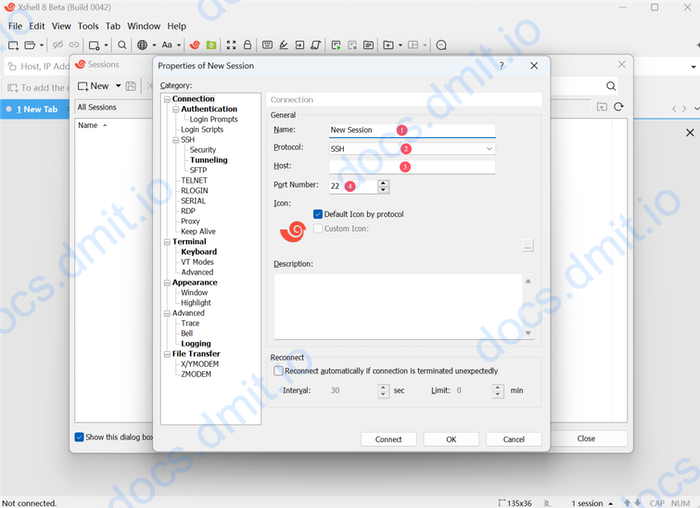Increase Port Number with up arrow
This screenshot has height=508, width=700.
tap(384, 182)
